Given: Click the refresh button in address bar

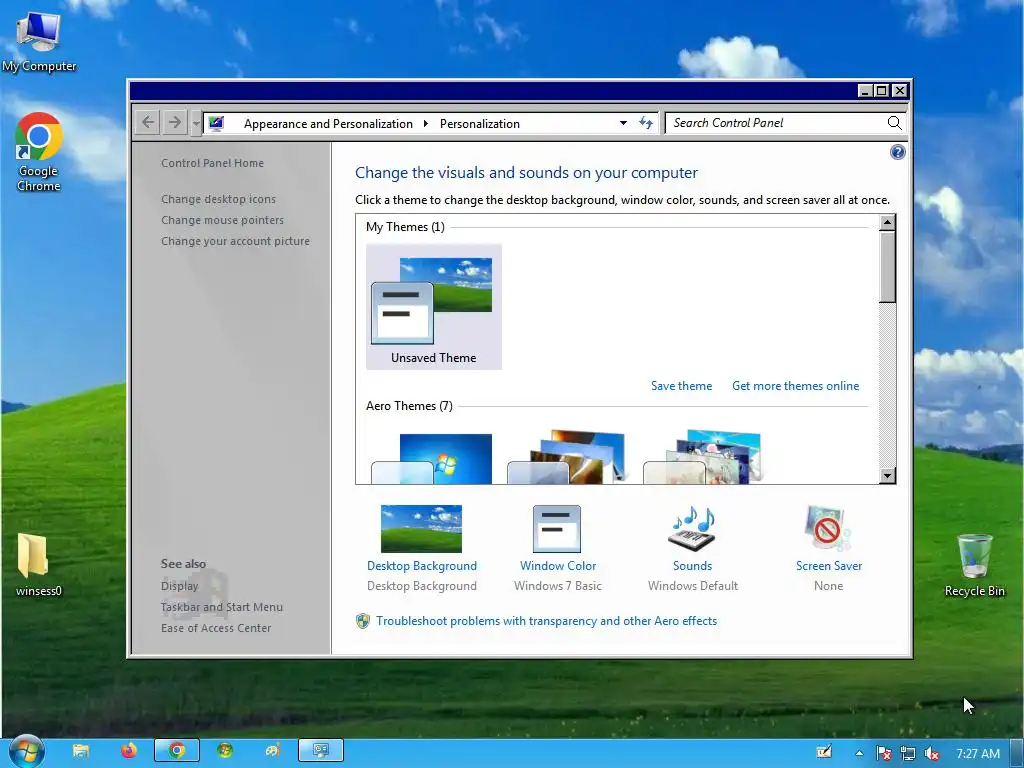Looking at the screenshot, I should [646, 123].
